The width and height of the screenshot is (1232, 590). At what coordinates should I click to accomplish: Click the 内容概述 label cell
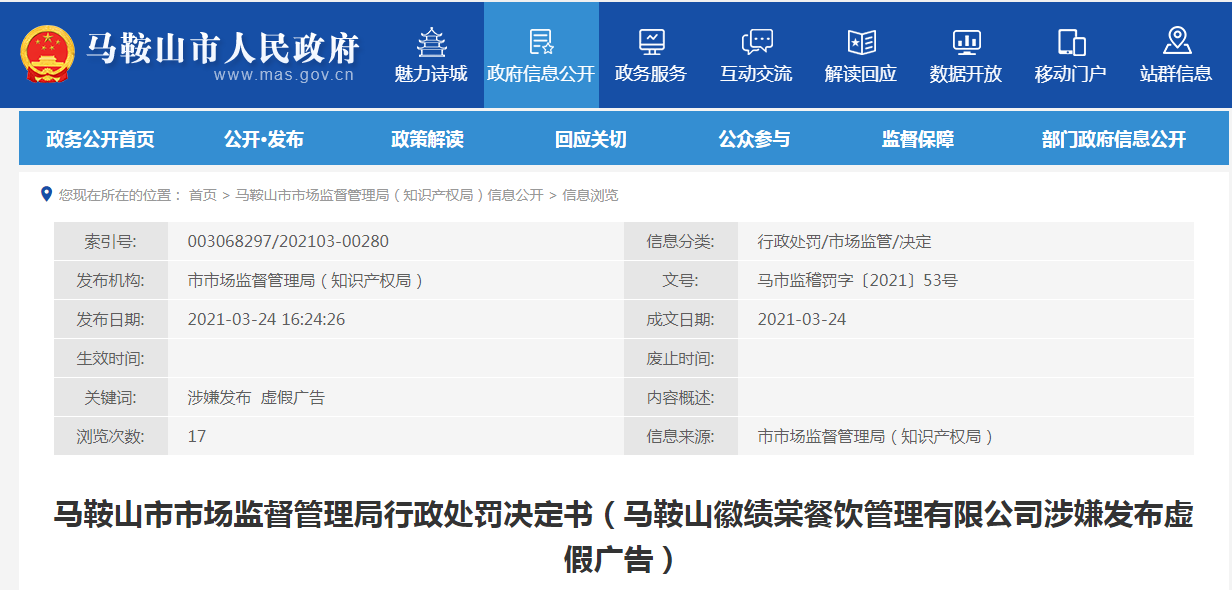click(x=680, y=398)
